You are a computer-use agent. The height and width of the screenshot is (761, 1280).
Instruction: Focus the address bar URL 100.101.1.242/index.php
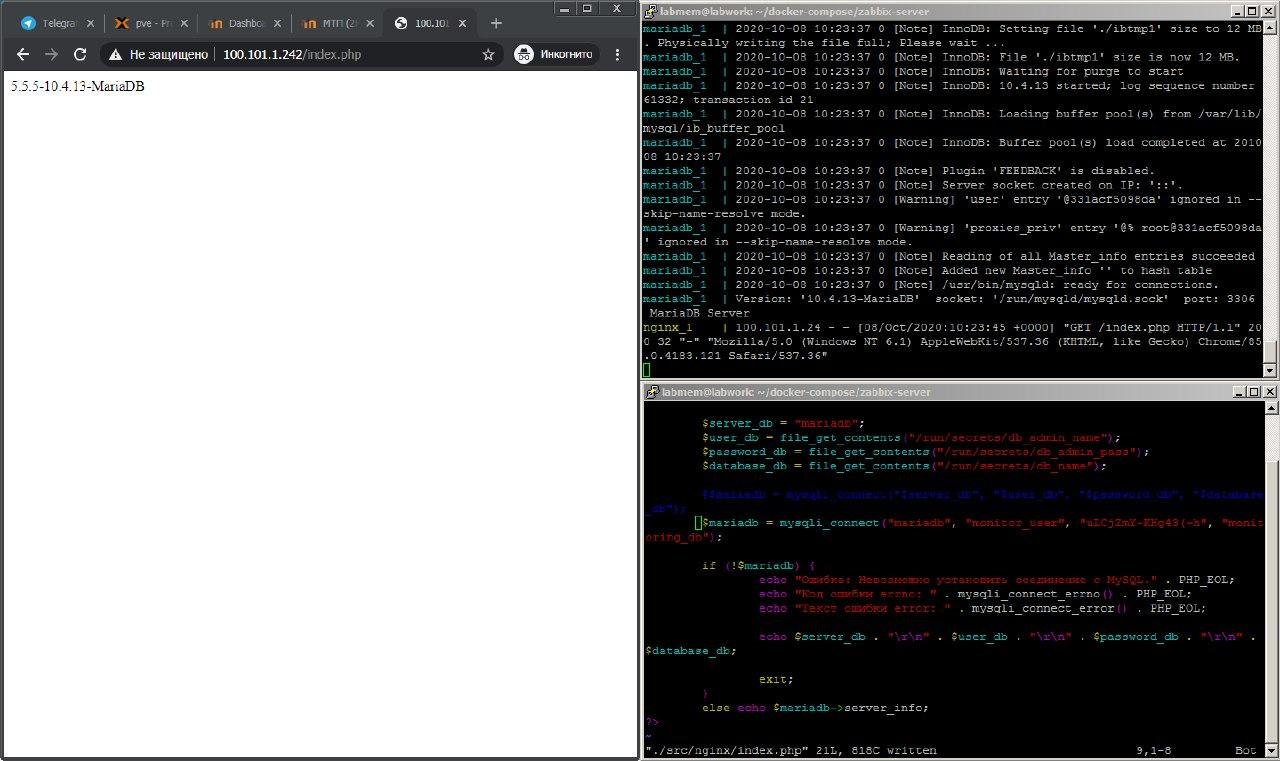point(292,54)
